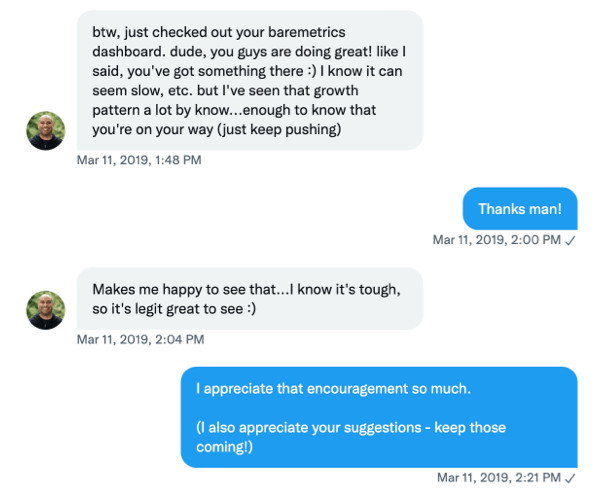Click the checkmark after the 2:00 PM timestamp
The height and width of the screenshot is (495, 605).
[x=570, y=240]
